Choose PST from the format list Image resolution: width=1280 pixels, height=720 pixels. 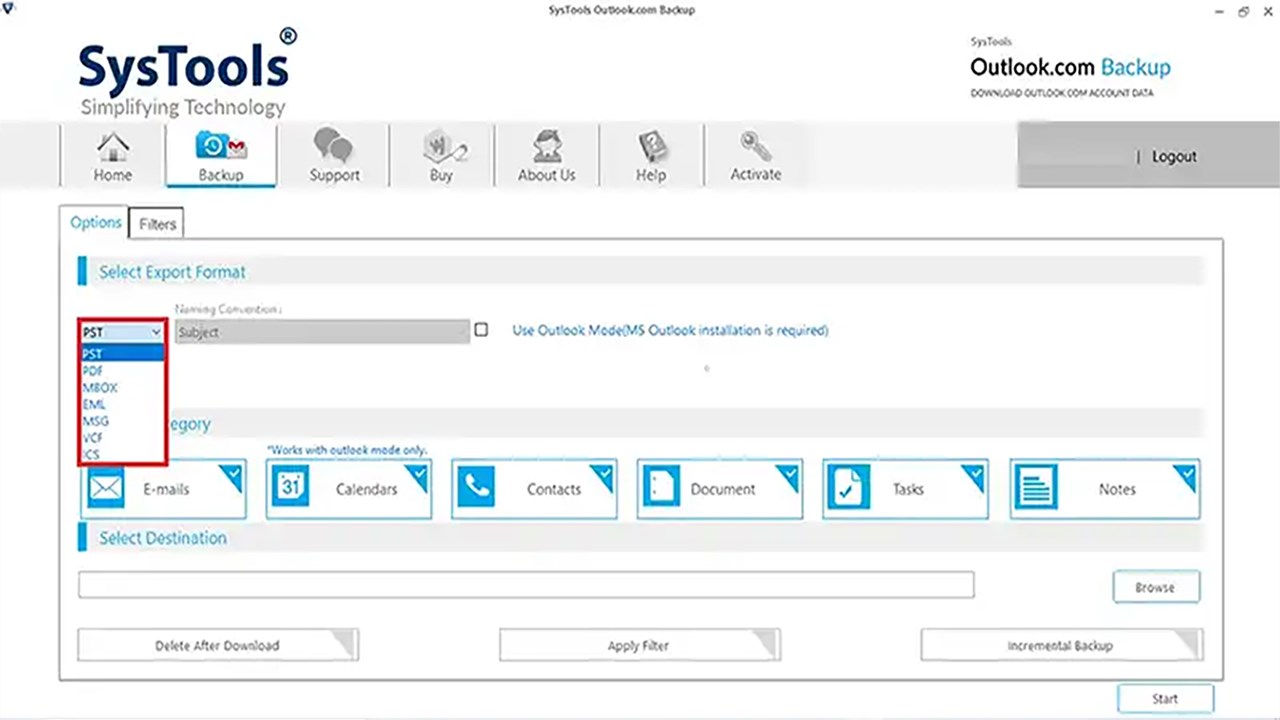click(x=122, y=353)
